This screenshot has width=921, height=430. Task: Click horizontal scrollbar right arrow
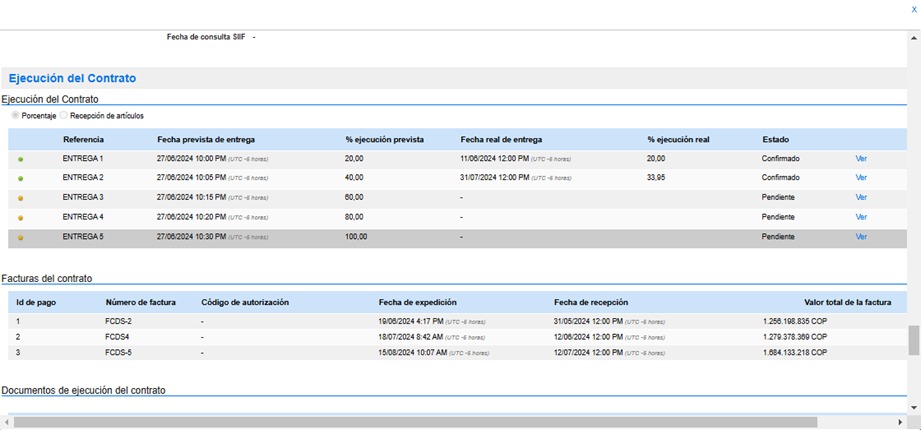pos(901,423)
